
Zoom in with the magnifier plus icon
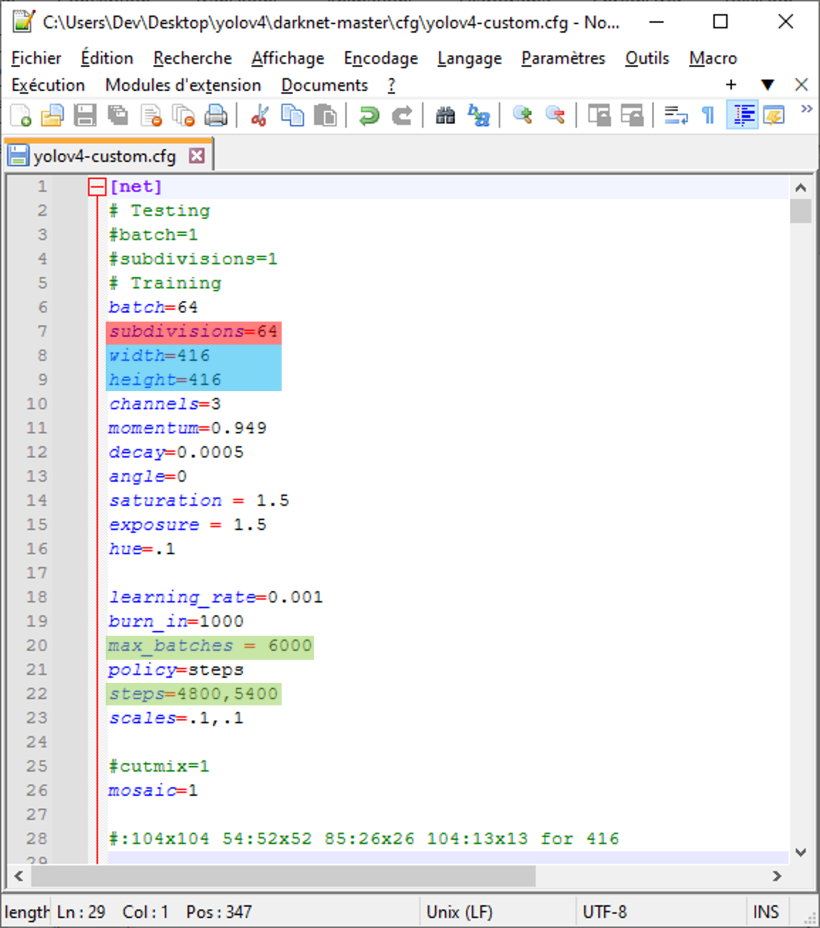click(x=522, y=115)
